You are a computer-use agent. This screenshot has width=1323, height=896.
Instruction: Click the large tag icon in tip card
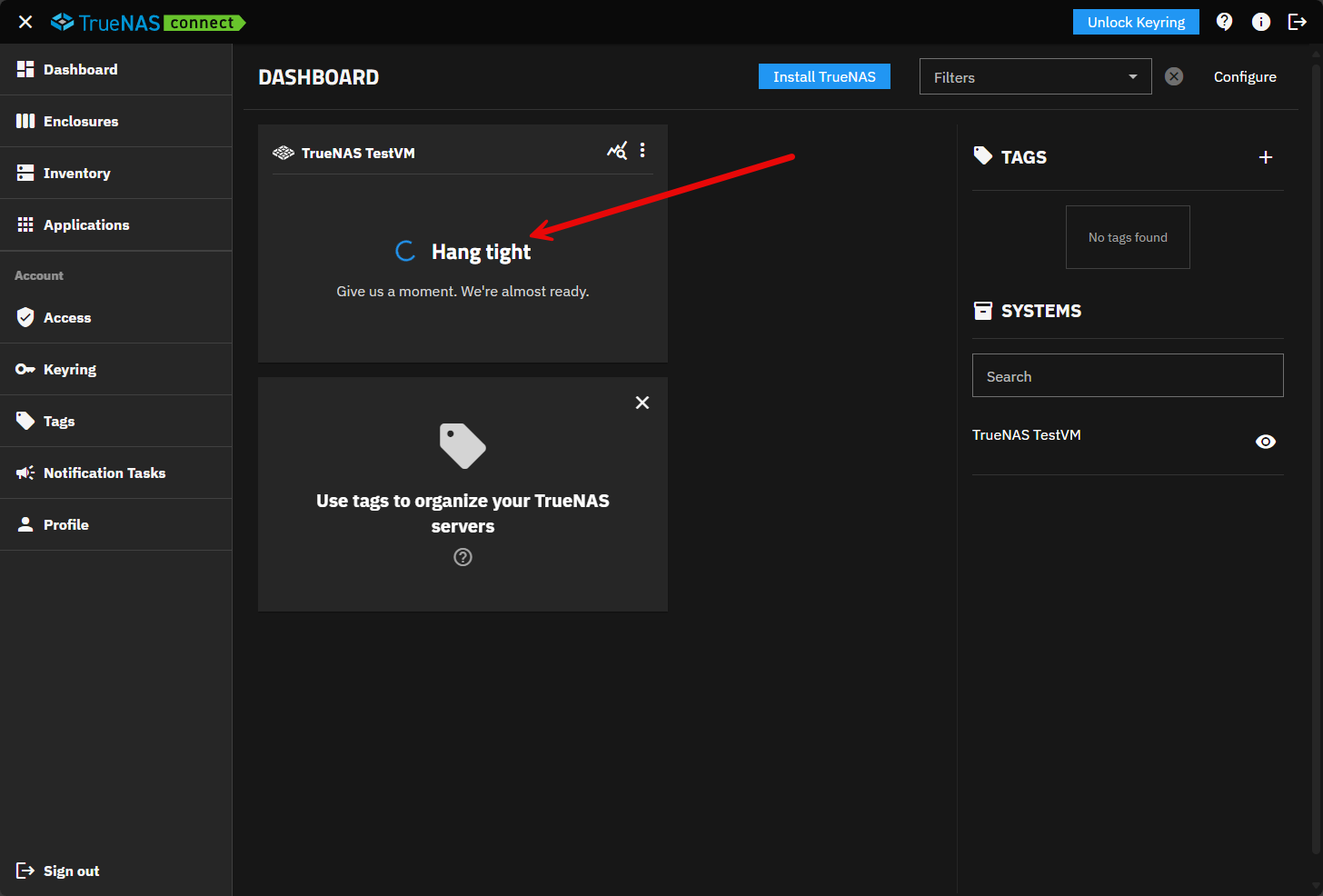(x=463, y=445)
